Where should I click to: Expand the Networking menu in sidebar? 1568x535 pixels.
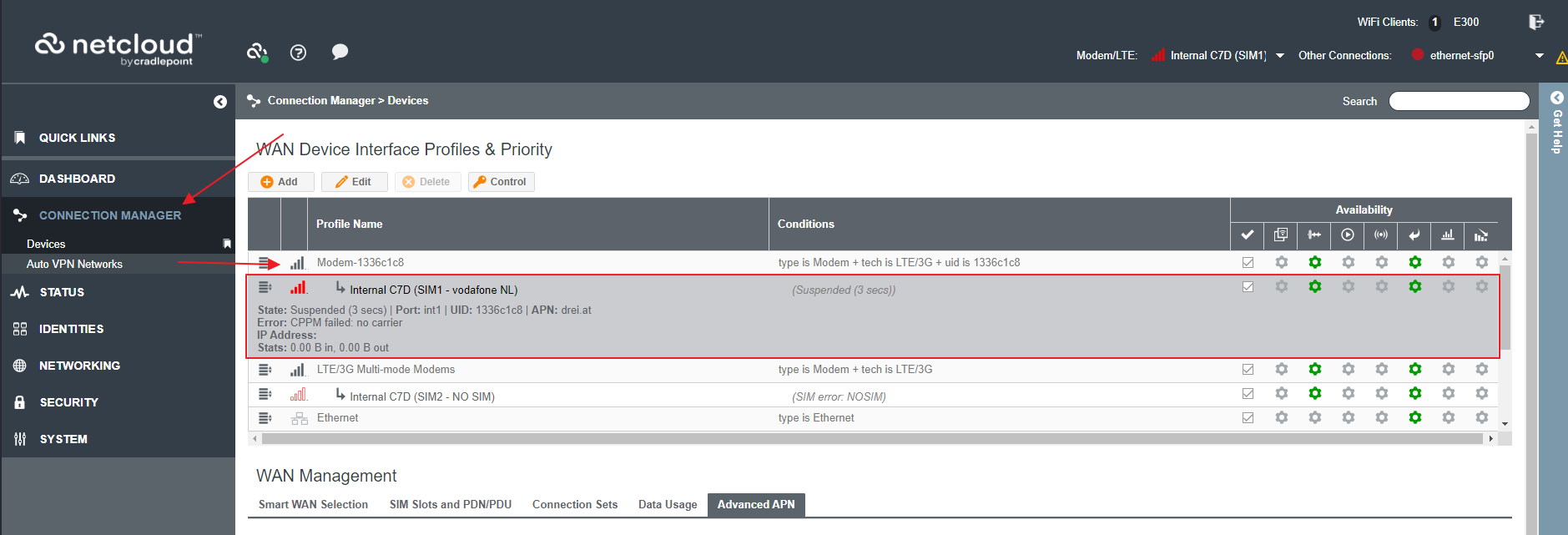tap(79, 366)
